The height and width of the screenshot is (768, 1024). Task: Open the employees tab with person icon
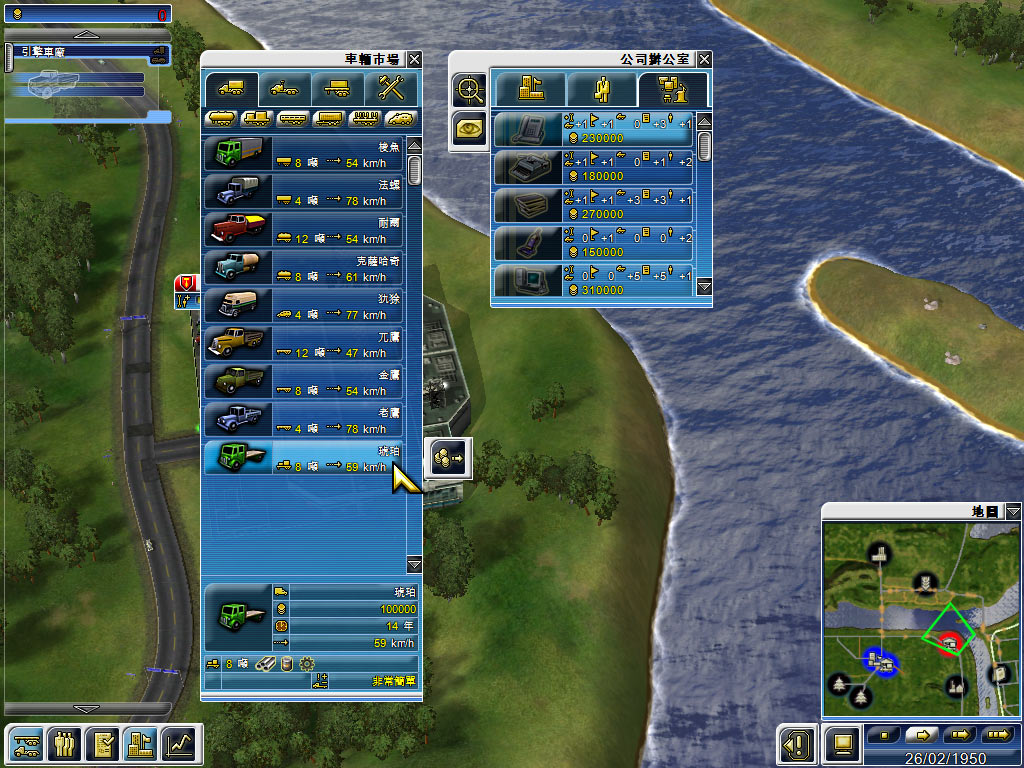601,89
